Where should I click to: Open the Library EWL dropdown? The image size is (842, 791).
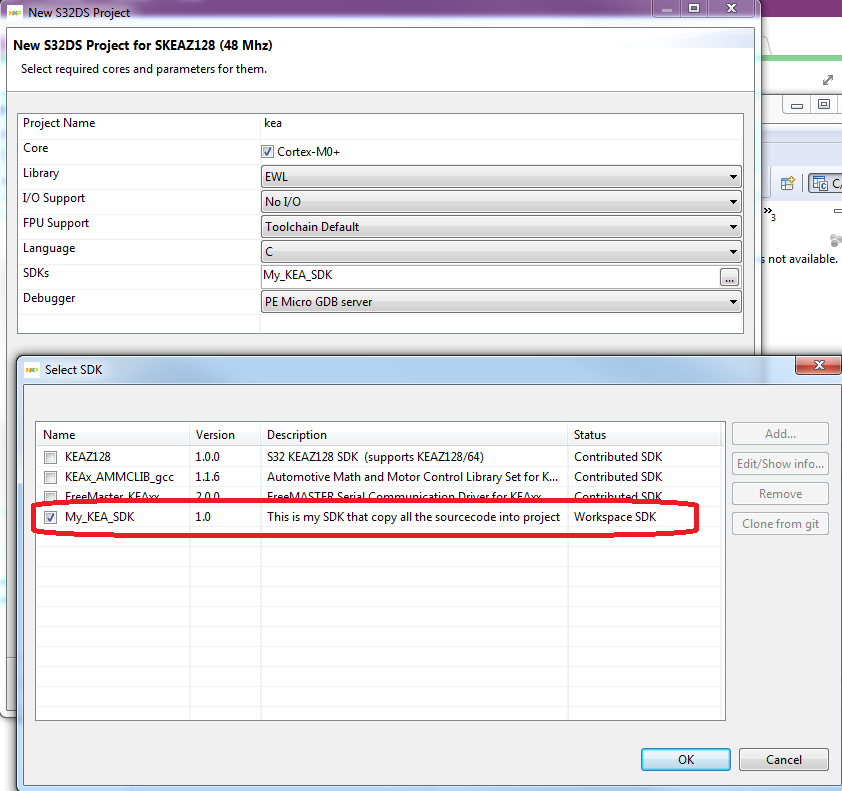(501, 177)
